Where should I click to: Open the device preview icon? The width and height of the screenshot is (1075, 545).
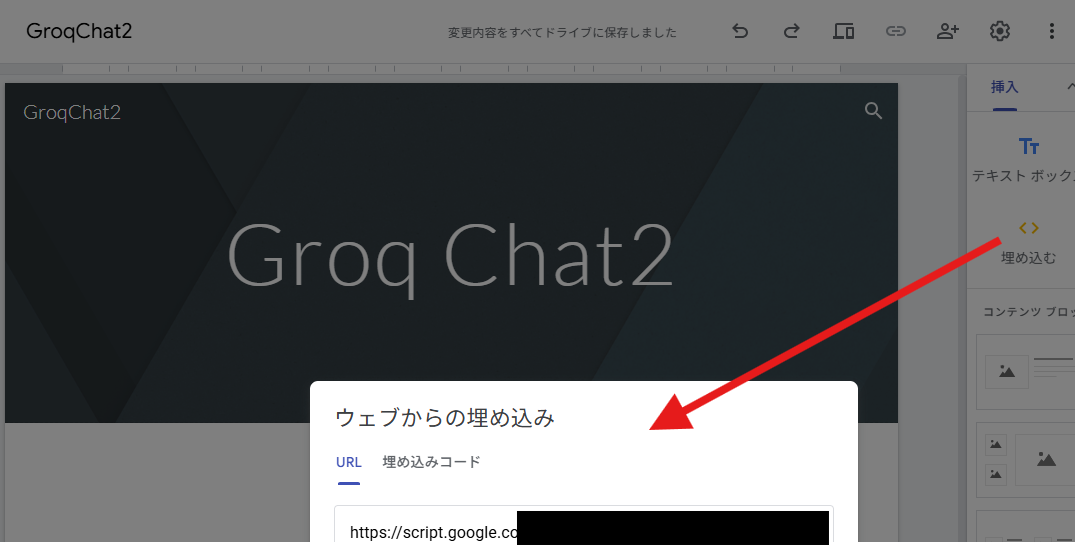click(843, 31)
